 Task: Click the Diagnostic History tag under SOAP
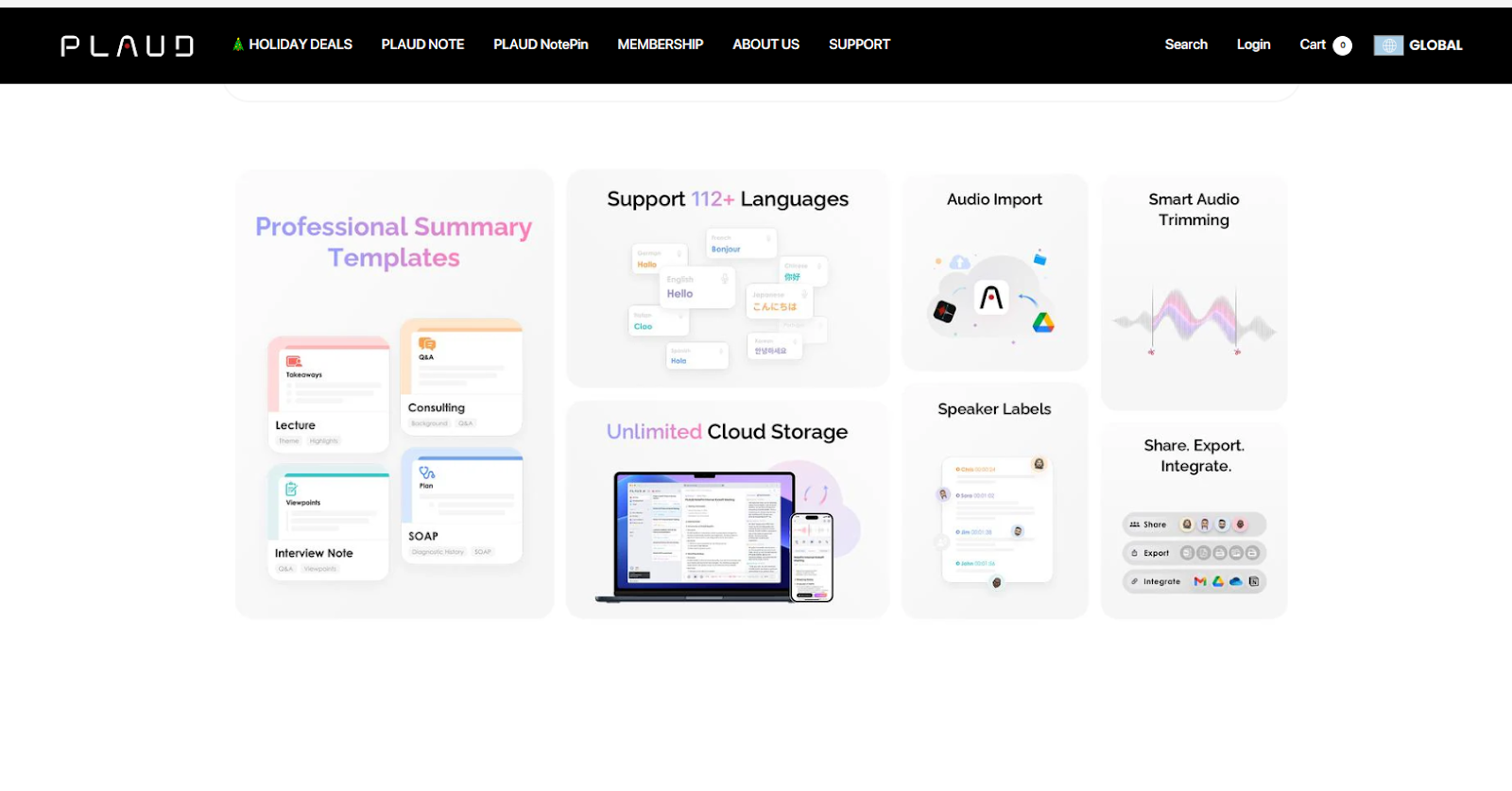(x=438, y=552)
